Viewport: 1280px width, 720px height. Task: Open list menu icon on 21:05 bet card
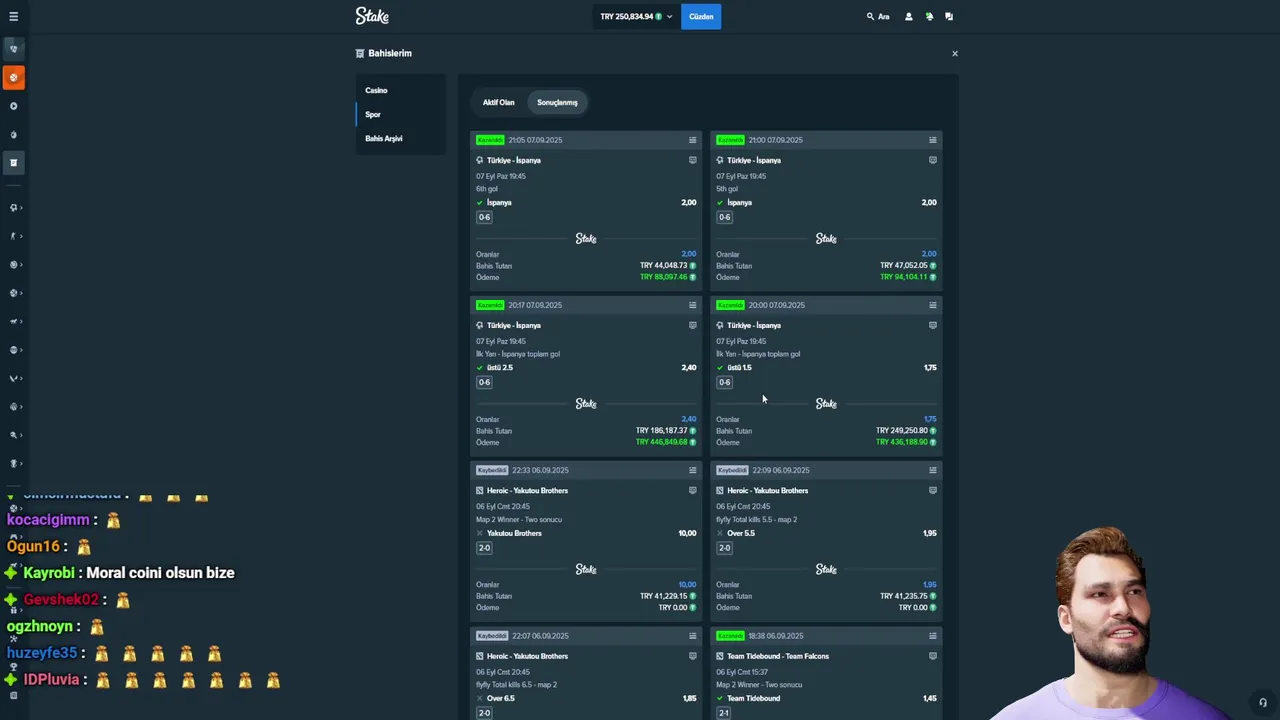click(692, 140)
